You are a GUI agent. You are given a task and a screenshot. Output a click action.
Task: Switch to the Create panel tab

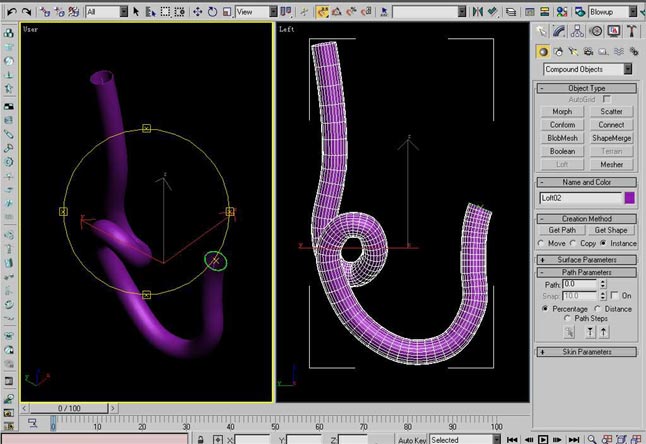coord(542,31)
